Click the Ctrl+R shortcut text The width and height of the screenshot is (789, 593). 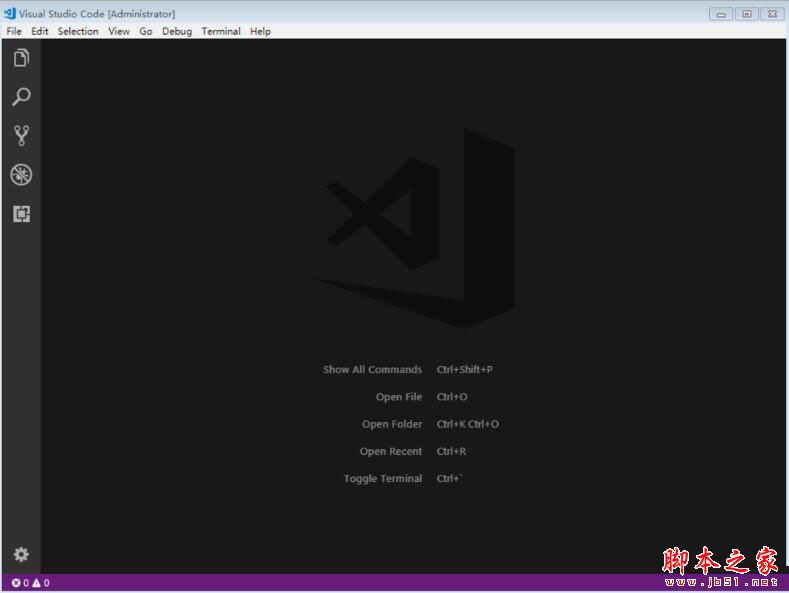[451, 452]
